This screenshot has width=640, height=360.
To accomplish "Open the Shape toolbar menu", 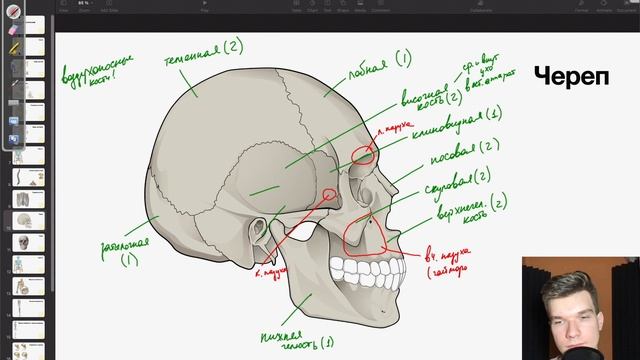I will point(343,6).
